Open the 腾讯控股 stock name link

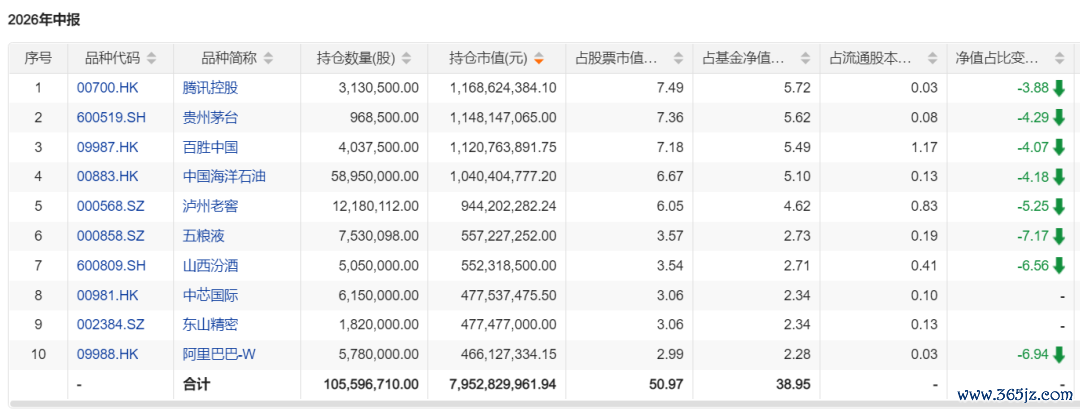click(211, 88)
